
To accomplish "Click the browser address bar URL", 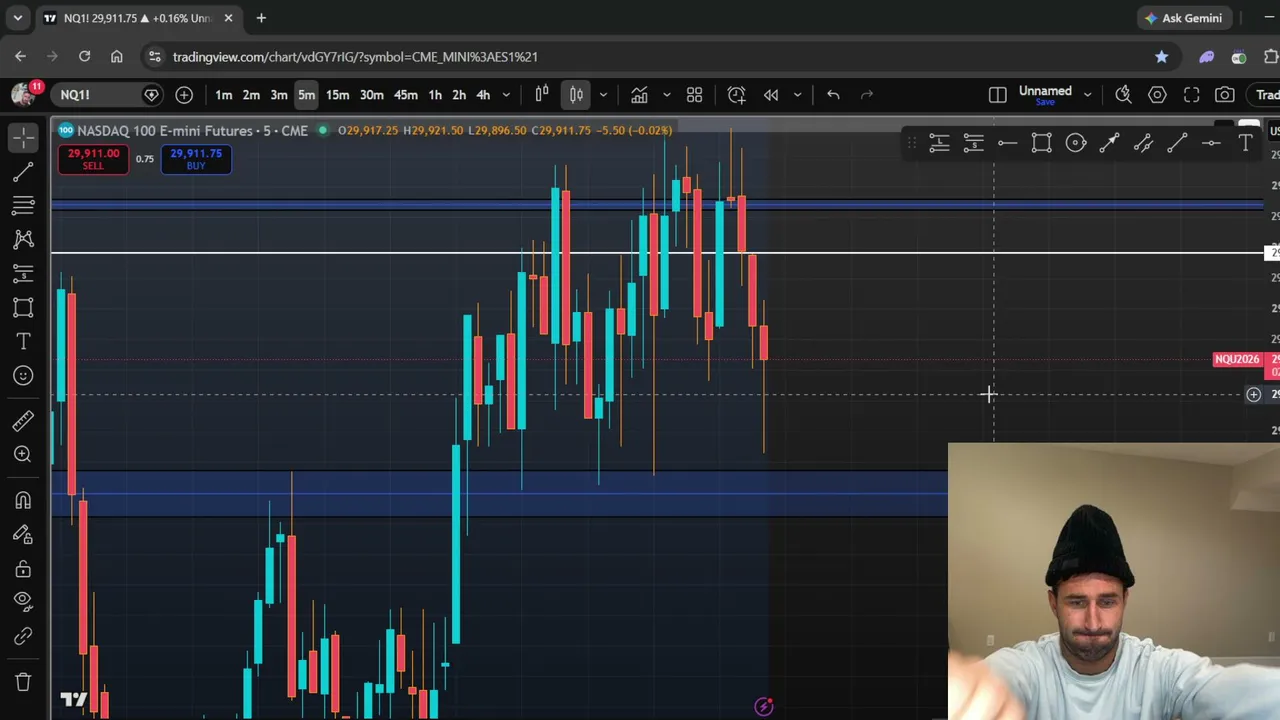I will tap(355, 57).
